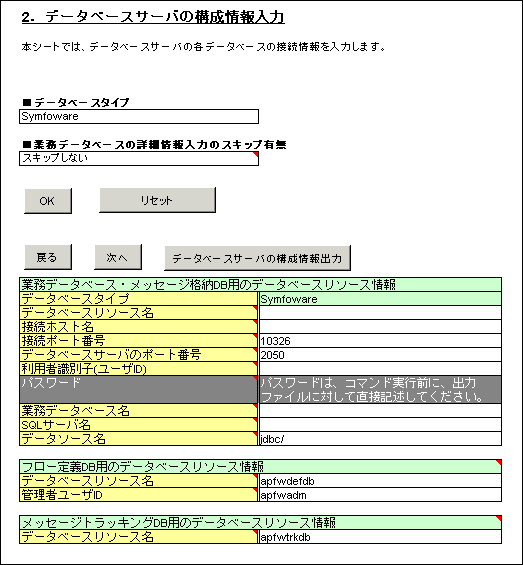The height and width of the screenshot is (565, 523).
Task: Click データベースサーバの構成情報出力 button
Action: pos(257,258)
